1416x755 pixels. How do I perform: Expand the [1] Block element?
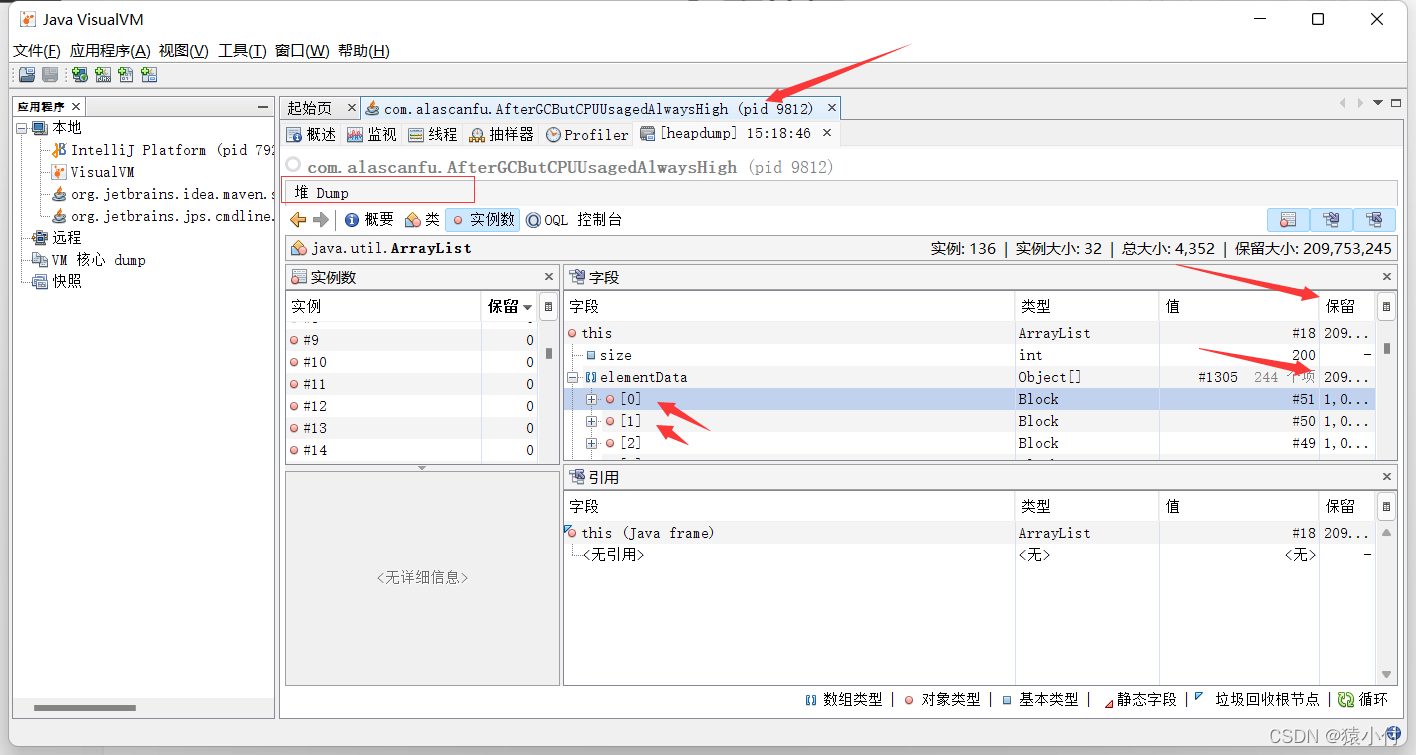point(592,421)
